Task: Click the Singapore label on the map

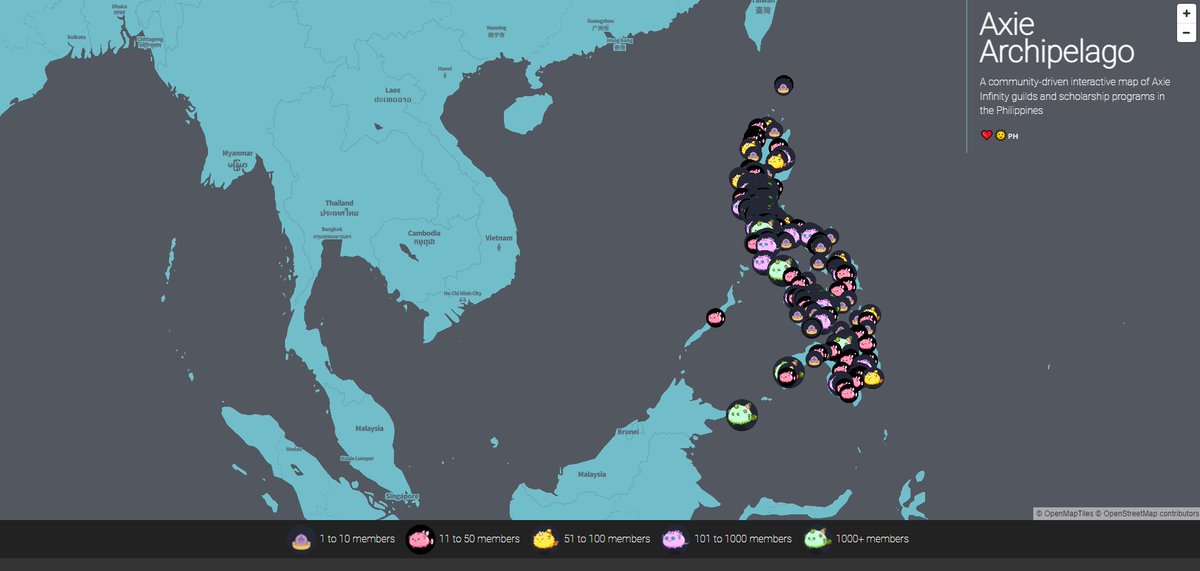Action: tap(403, 497)
